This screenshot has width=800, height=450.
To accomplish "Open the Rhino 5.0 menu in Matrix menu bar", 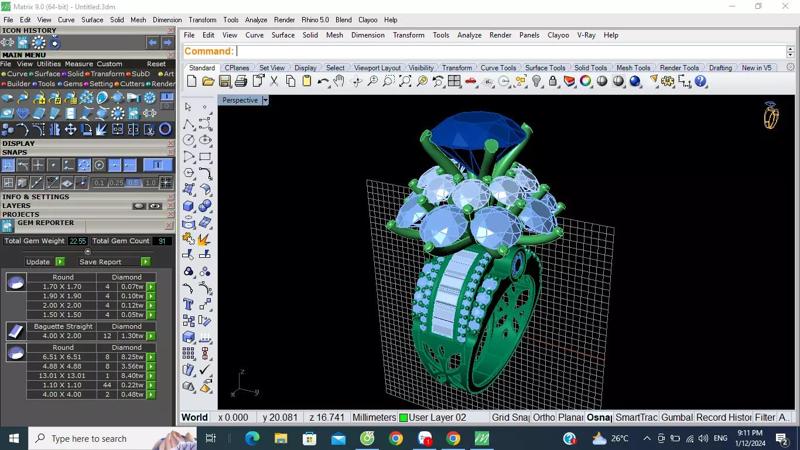I will [x=315, y=20].
